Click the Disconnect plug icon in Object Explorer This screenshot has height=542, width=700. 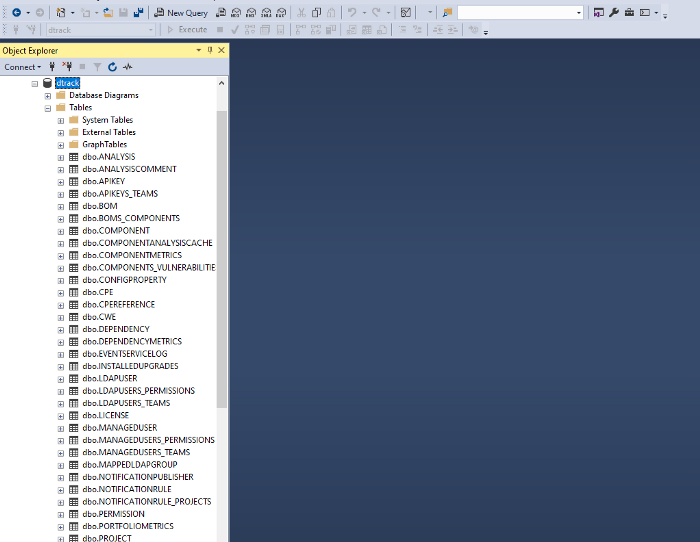click(67, 67)
